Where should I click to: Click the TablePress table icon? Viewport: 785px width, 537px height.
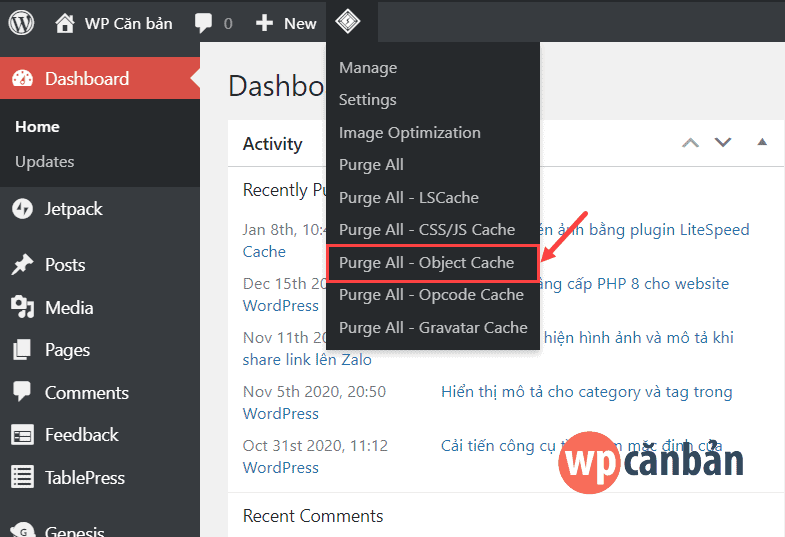[x=23, y=477]
